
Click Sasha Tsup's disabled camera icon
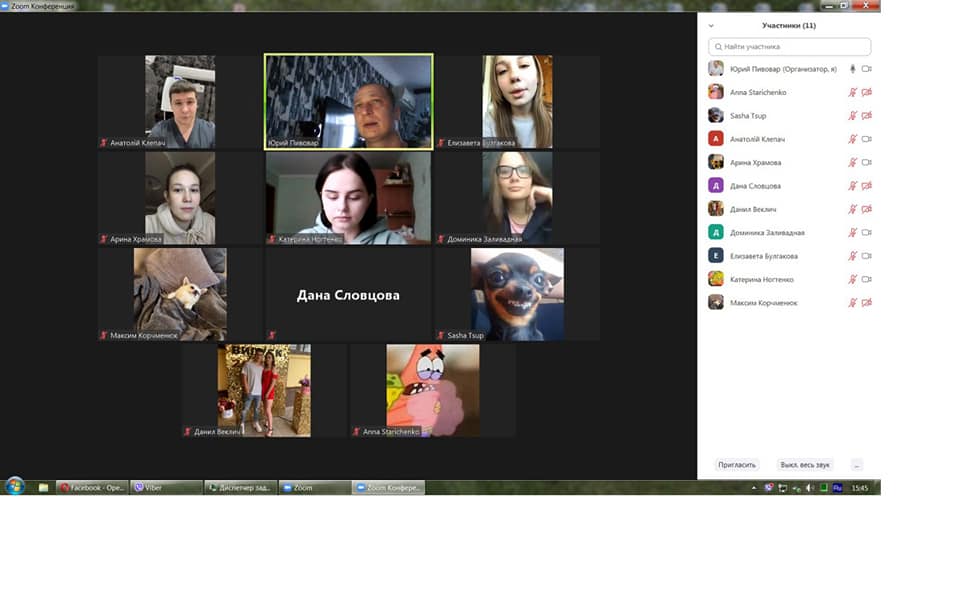click(x=867, y=116)
